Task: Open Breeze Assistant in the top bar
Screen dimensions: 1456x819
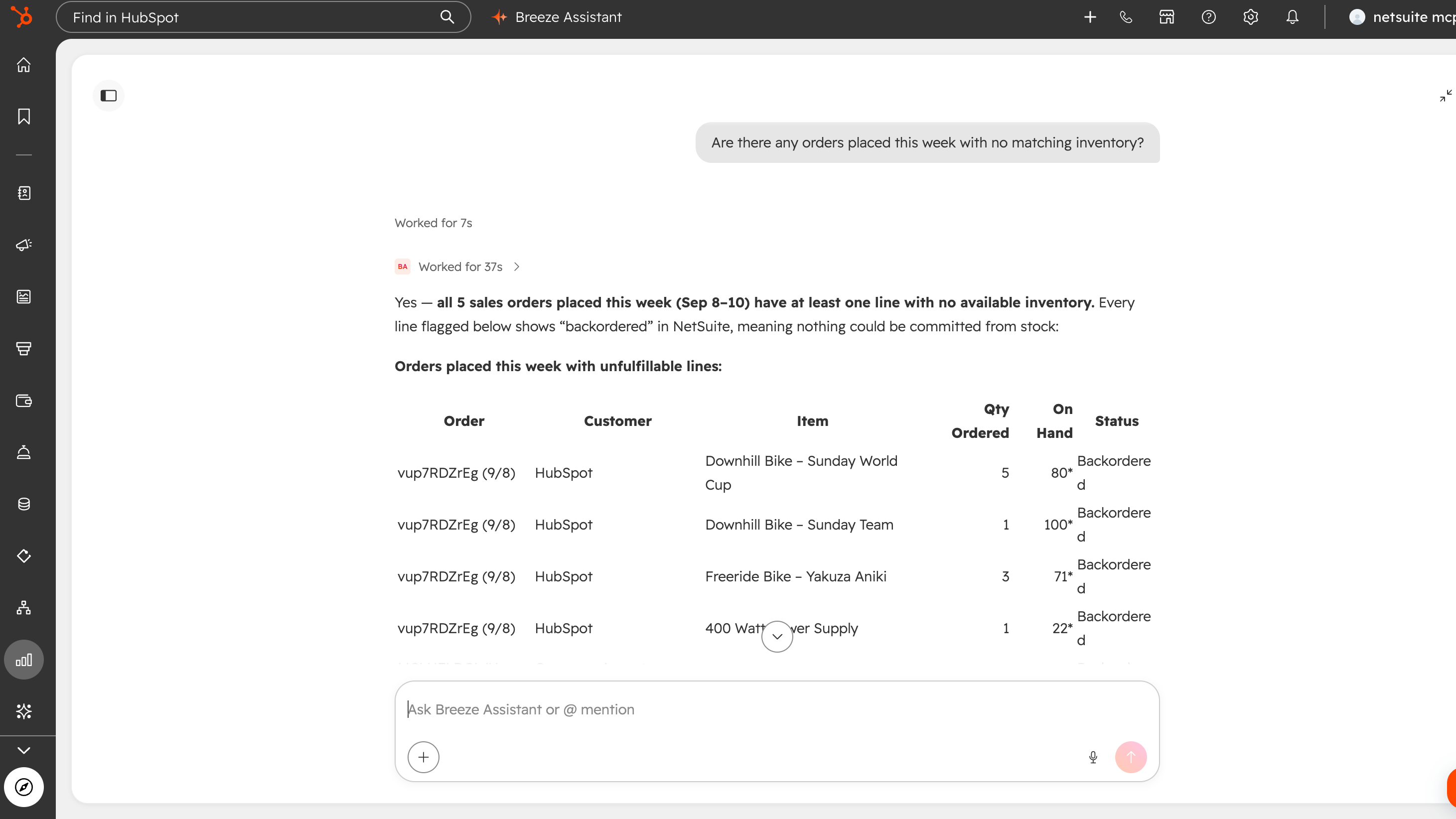Action: (x=557, y=17)
